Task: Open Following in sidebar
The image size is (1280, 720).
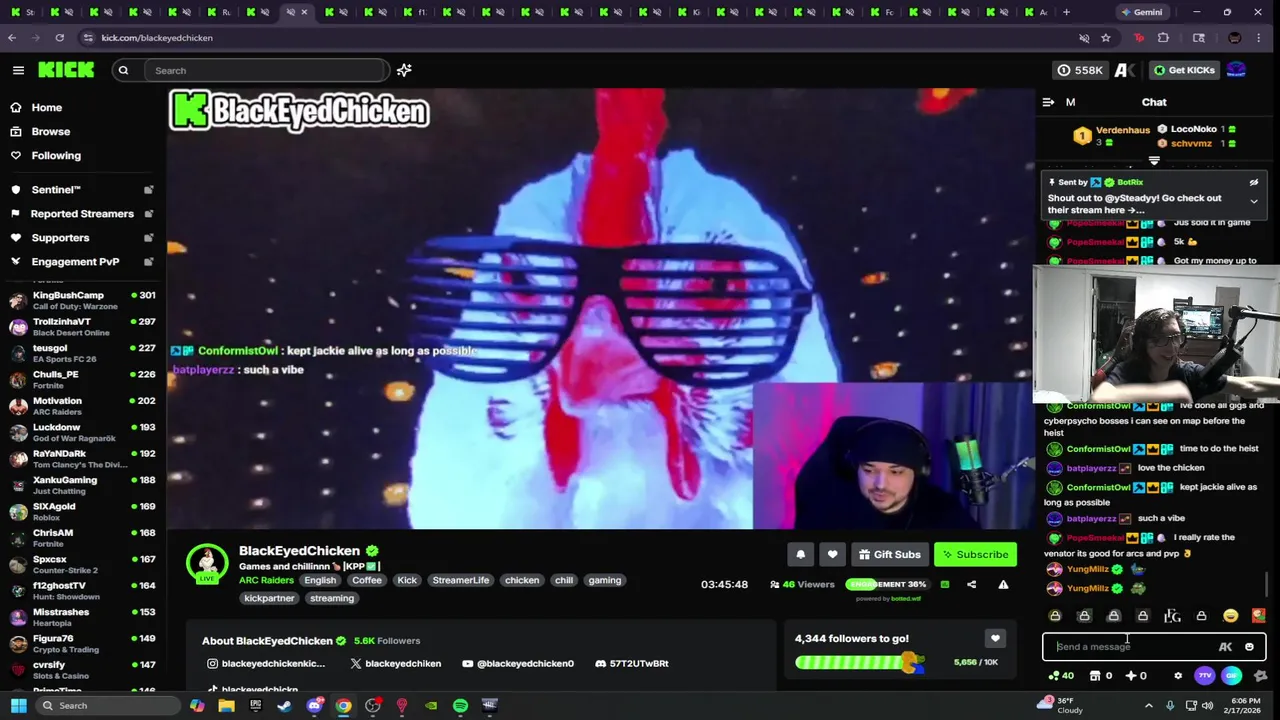Action: coord(56,156)
